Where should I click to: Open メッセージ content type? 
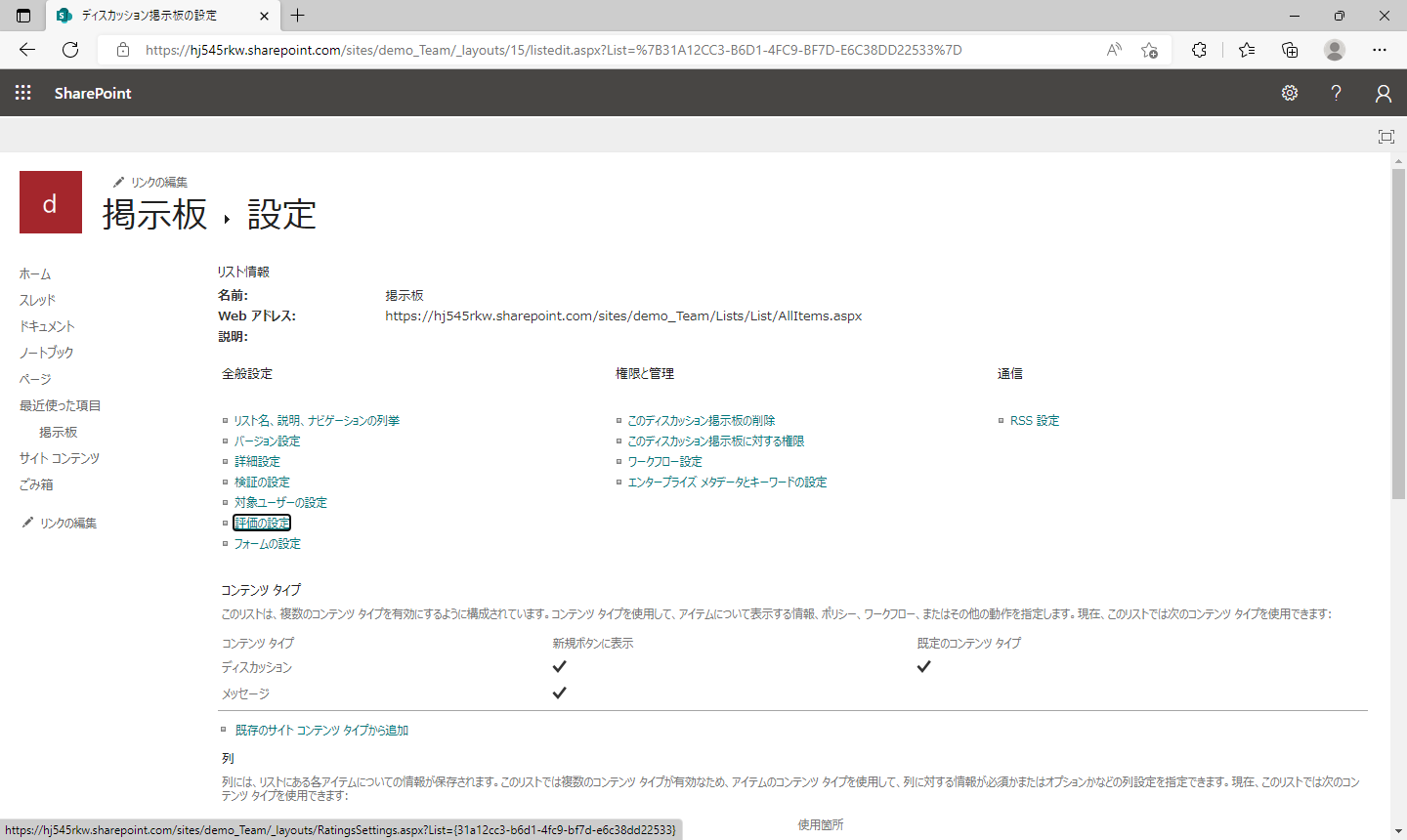click(245, 693)
